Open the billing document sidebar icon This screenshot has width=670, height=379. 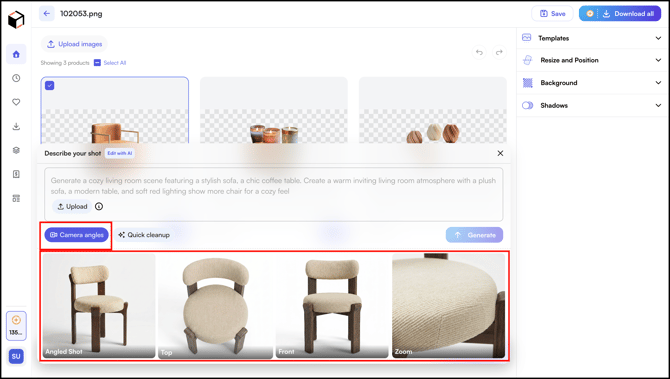click(x=16, y=174)
